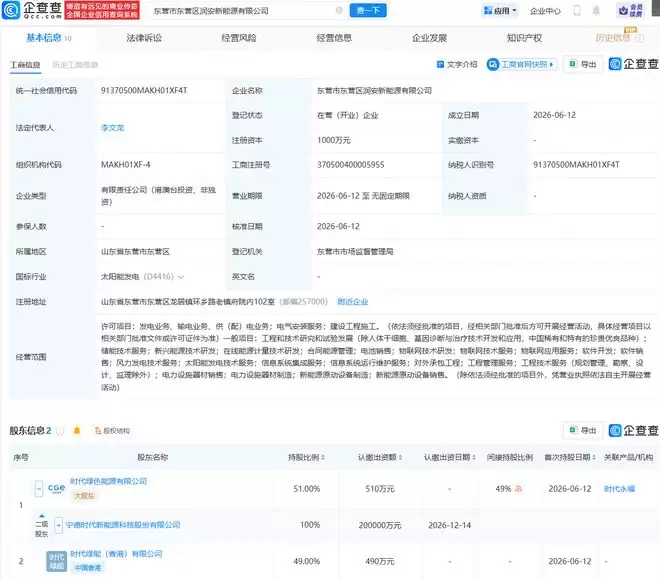Expand the 宁德时代新能源科技 row
This screenshot has height=580, width=660.
click(x=59, y=525)
